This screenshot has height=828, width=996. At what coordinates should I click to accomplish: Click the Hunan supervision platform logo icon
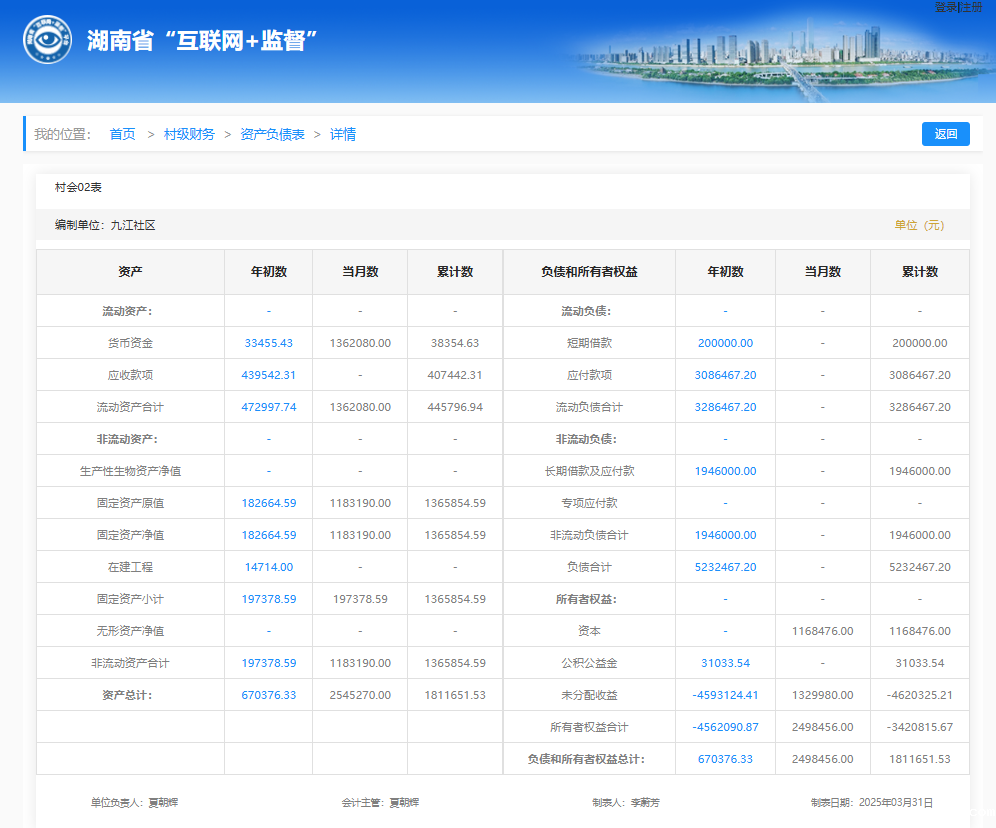coord(48,40)
